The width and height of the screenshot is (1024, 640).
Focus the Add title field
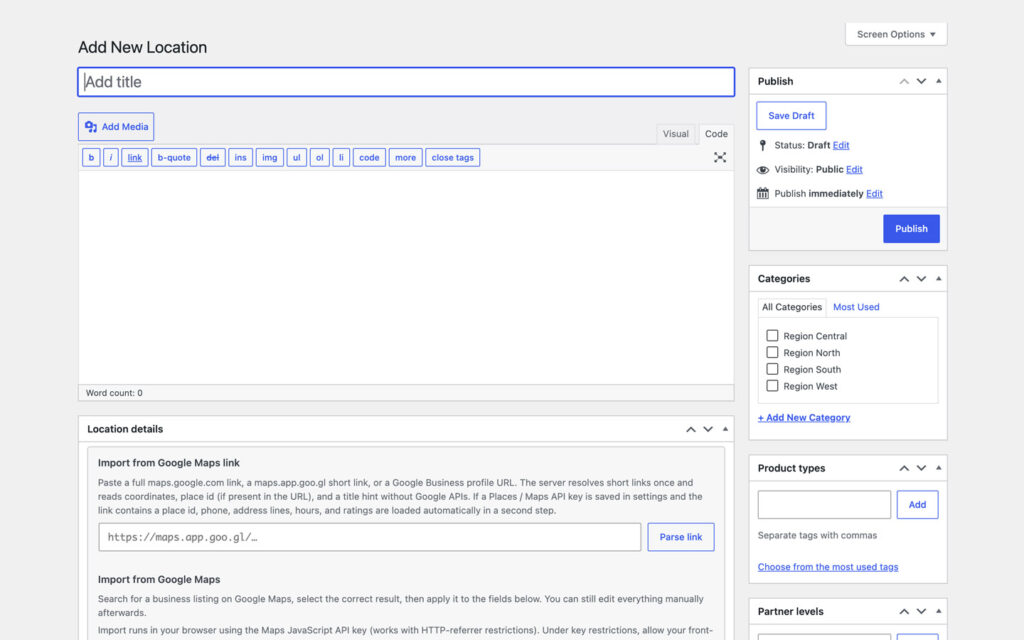click(406, 82)
